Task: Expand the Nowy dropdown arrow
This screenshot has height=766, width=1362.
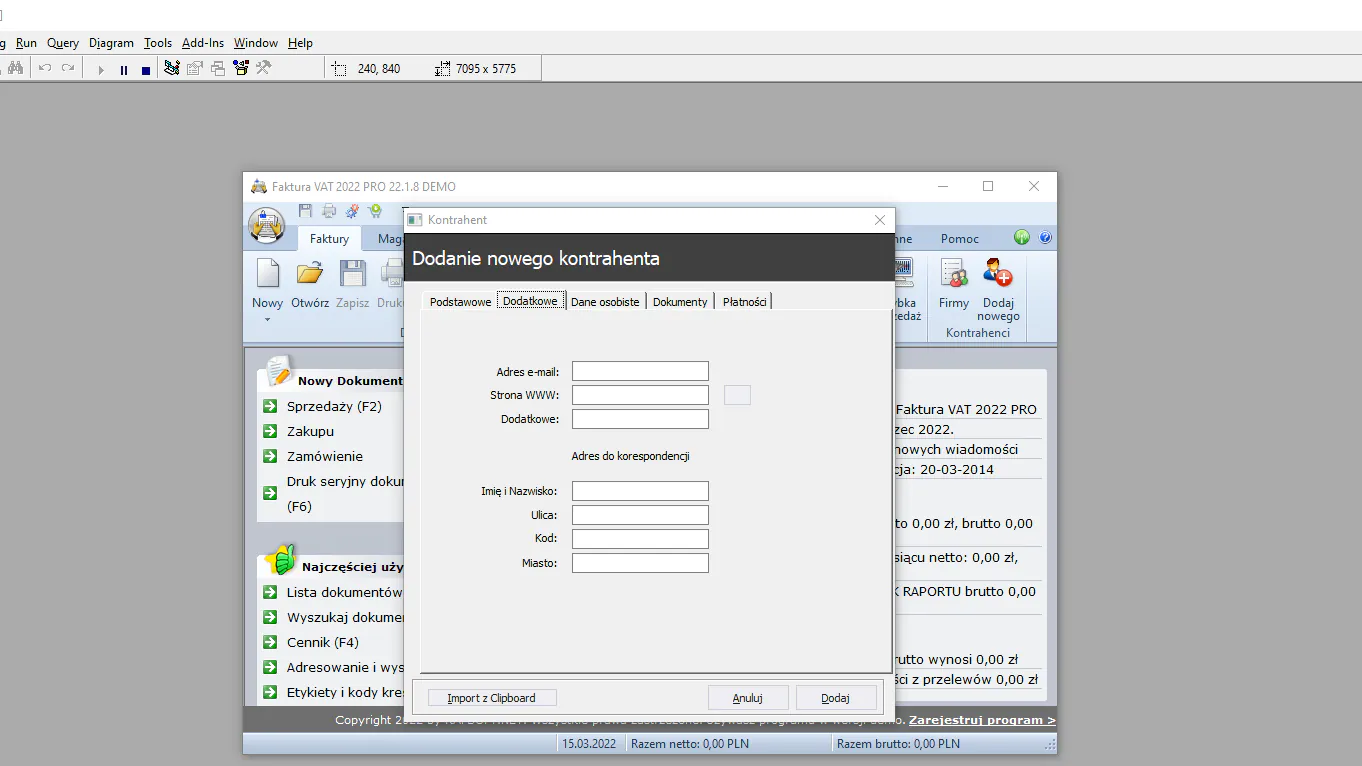Action: (x=267, y=320)
